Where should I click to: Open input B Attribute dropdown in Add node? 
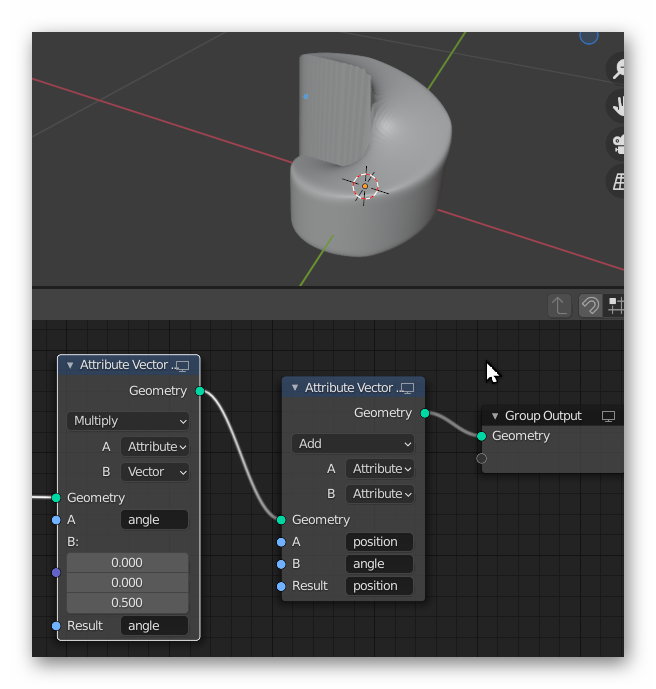pos(380,494)
